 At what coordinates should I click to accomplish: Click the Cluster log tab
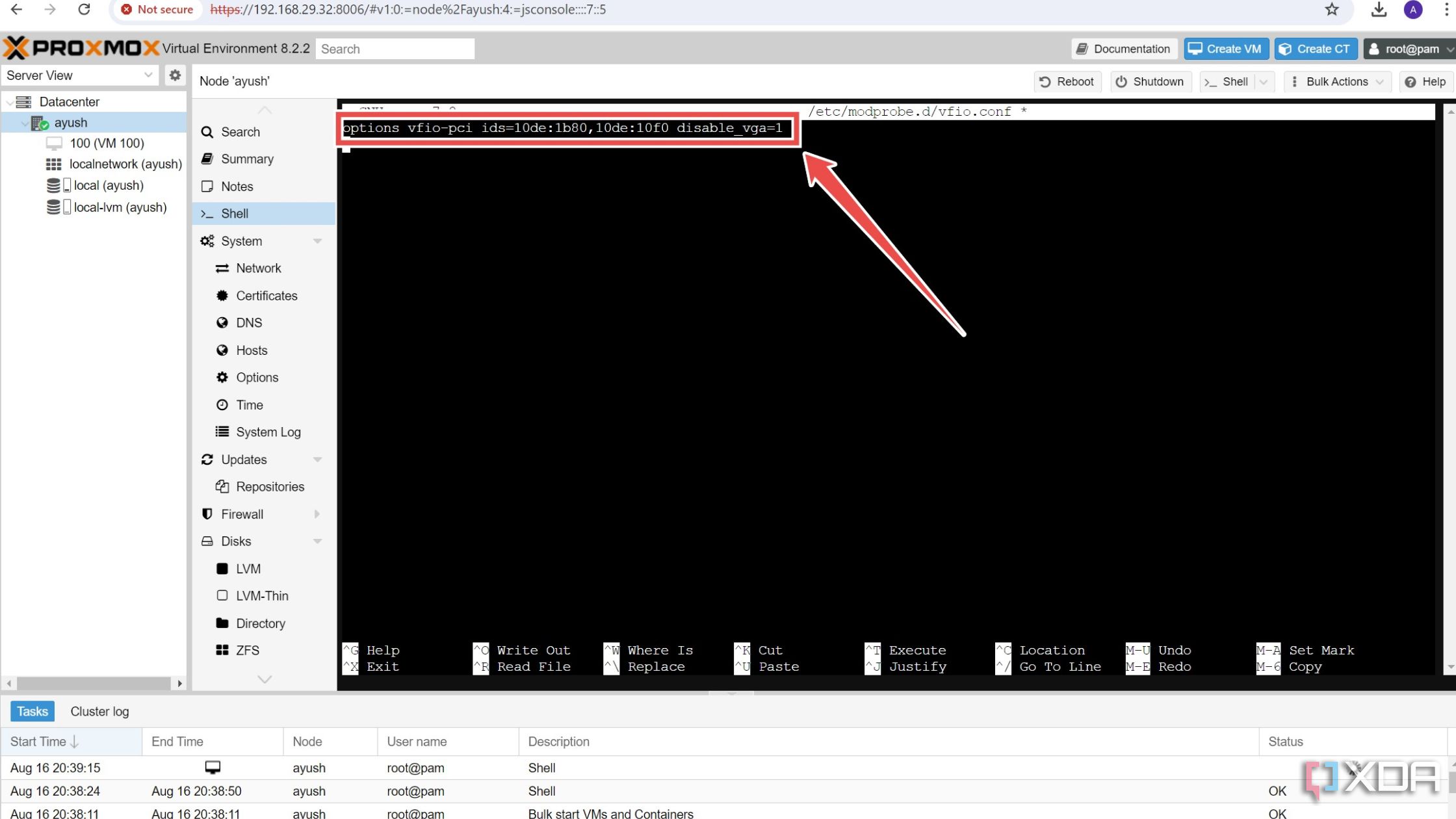click(x=100, y=711)
